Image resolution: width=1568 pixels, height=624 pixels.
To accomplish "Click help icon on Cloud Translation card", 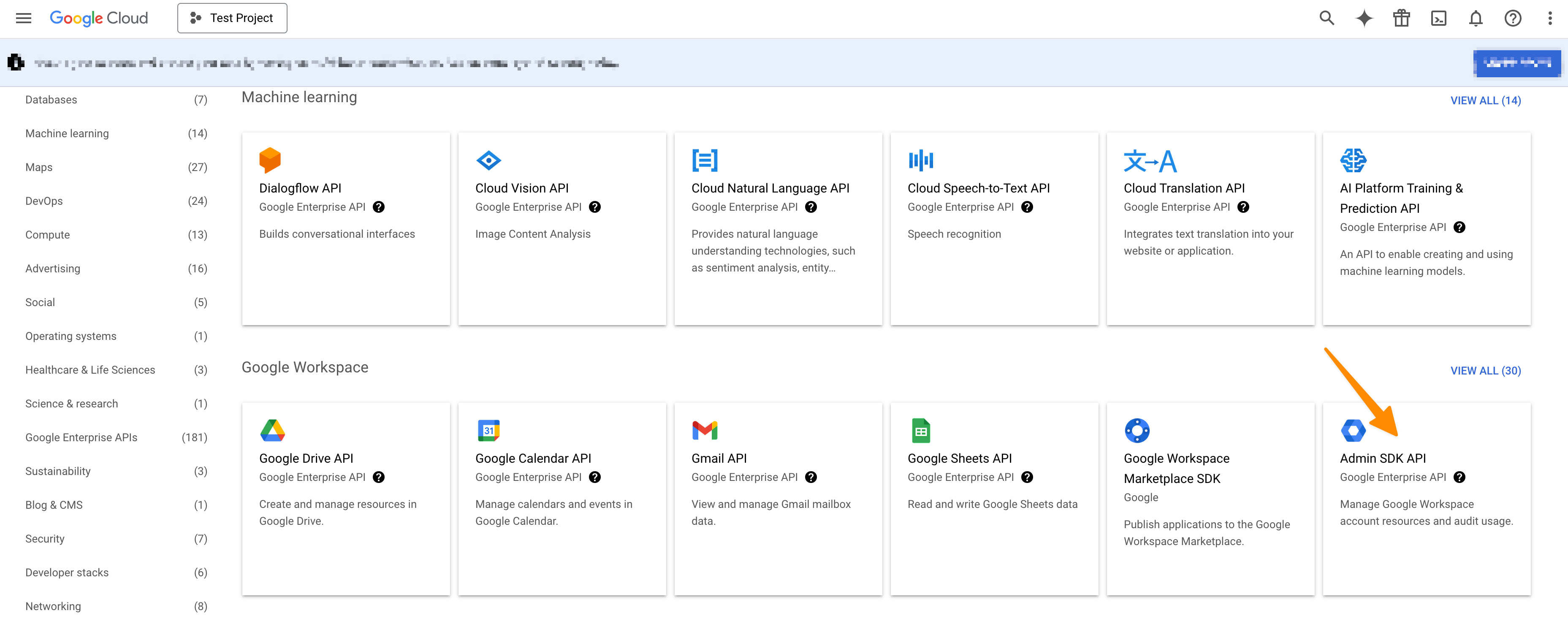I will coord(1243,207).
